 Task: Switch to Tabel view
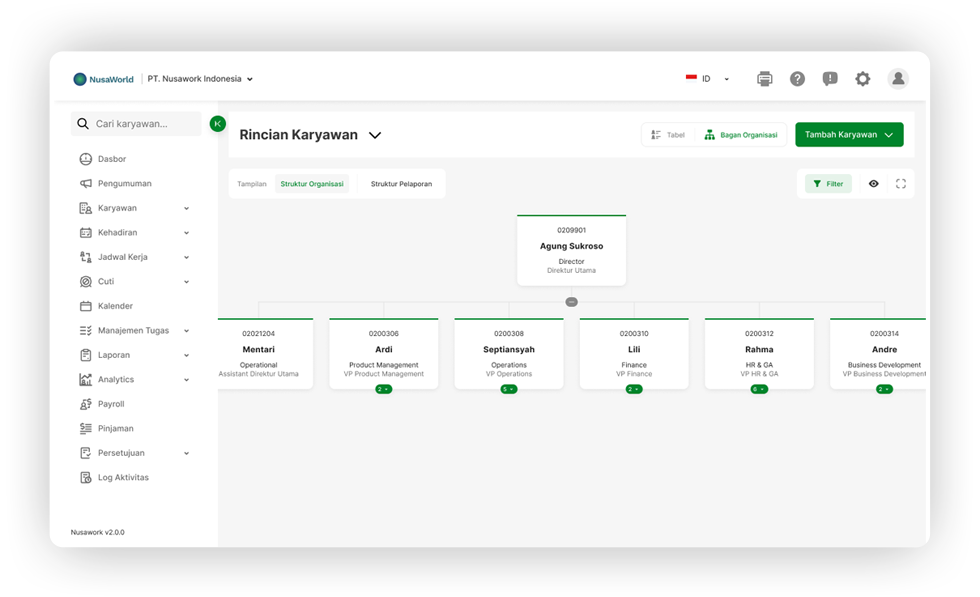pos(668,135)
